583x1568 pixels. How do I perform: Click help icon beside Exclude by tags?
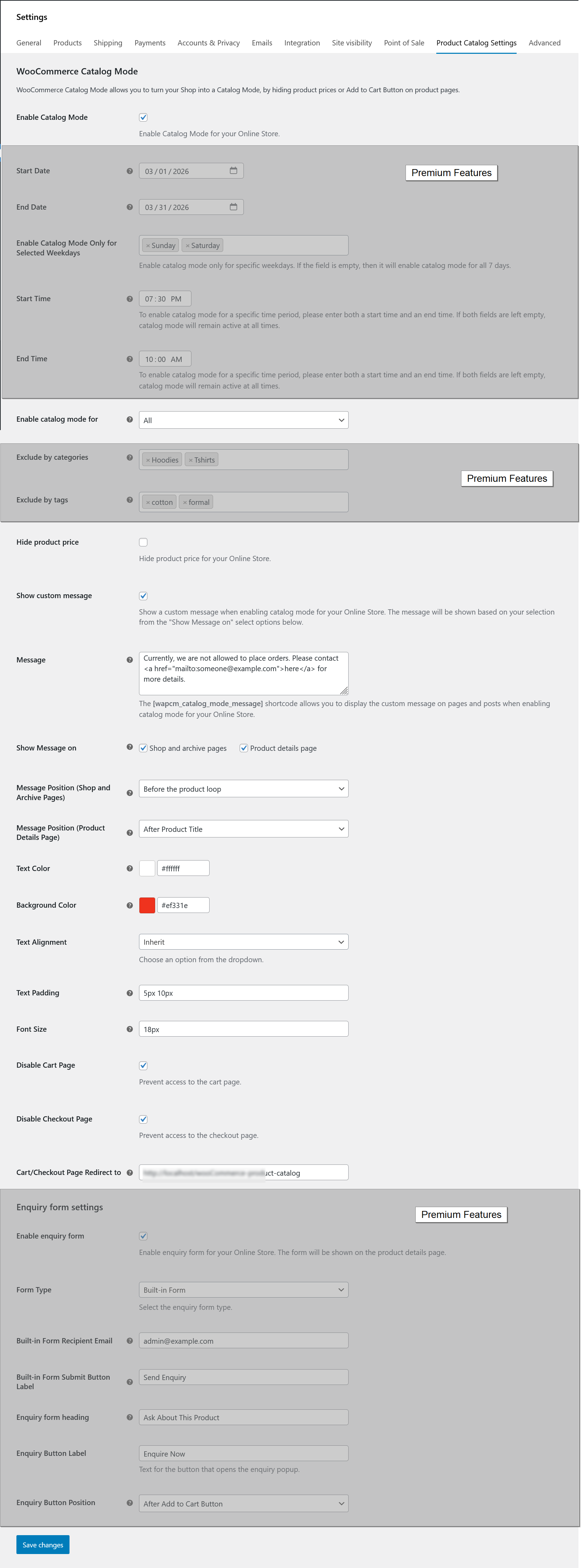tap(130, 500)
